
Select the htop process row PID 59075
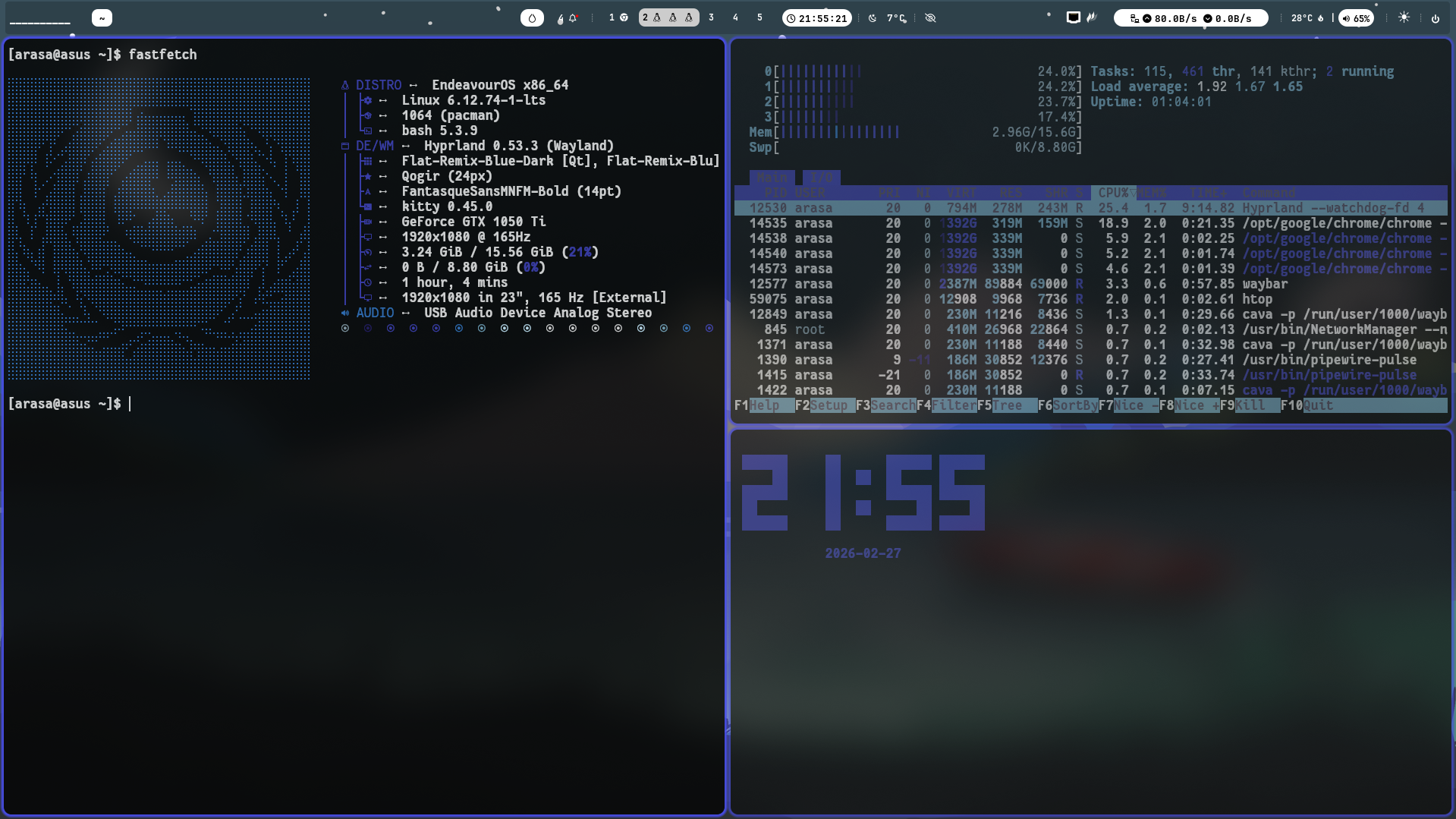pyautogui.click(x=1091, y=299)
